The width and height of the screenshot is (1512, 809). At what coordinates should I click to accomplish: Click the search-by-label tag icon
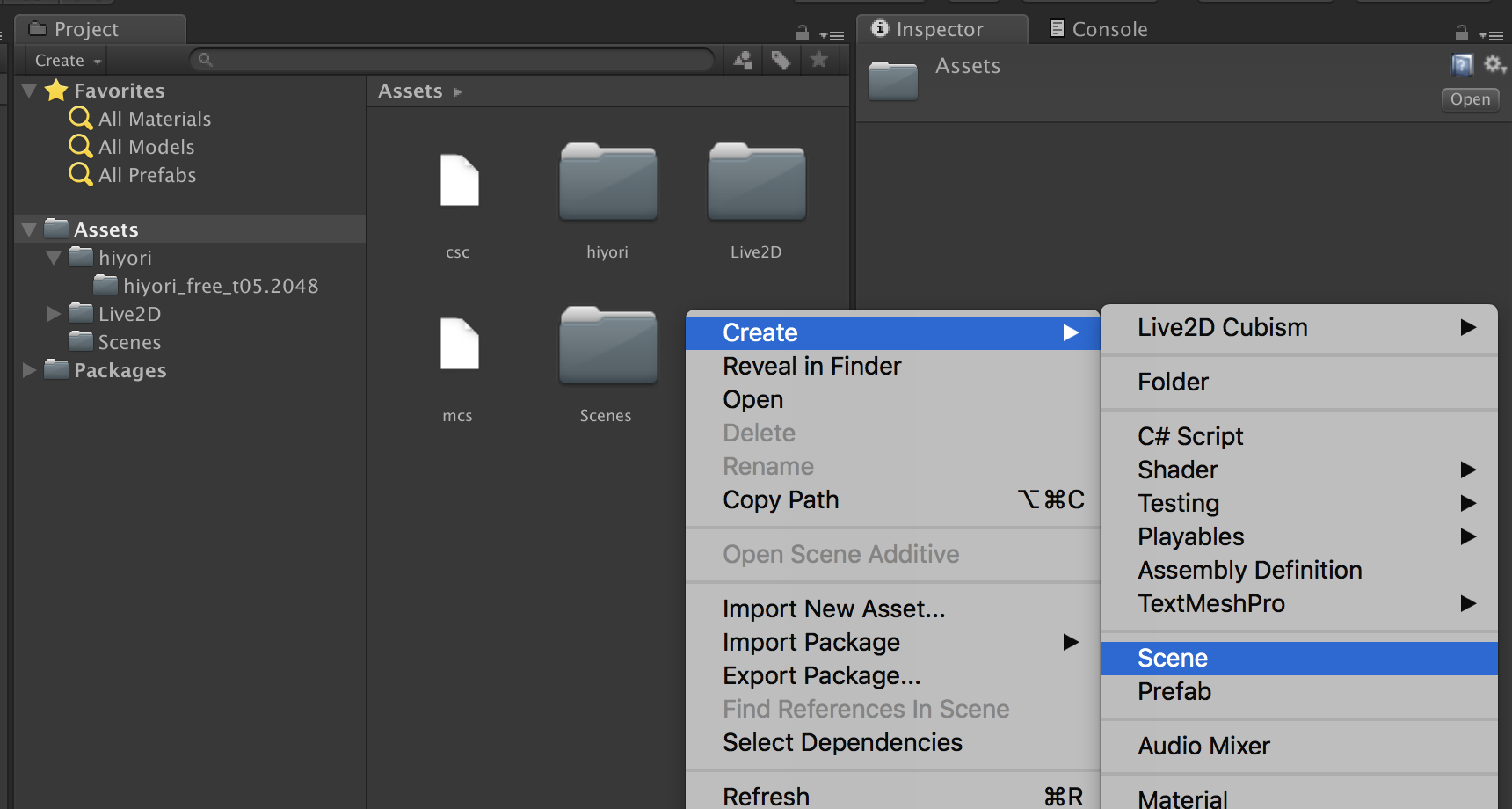coord(781,60)
